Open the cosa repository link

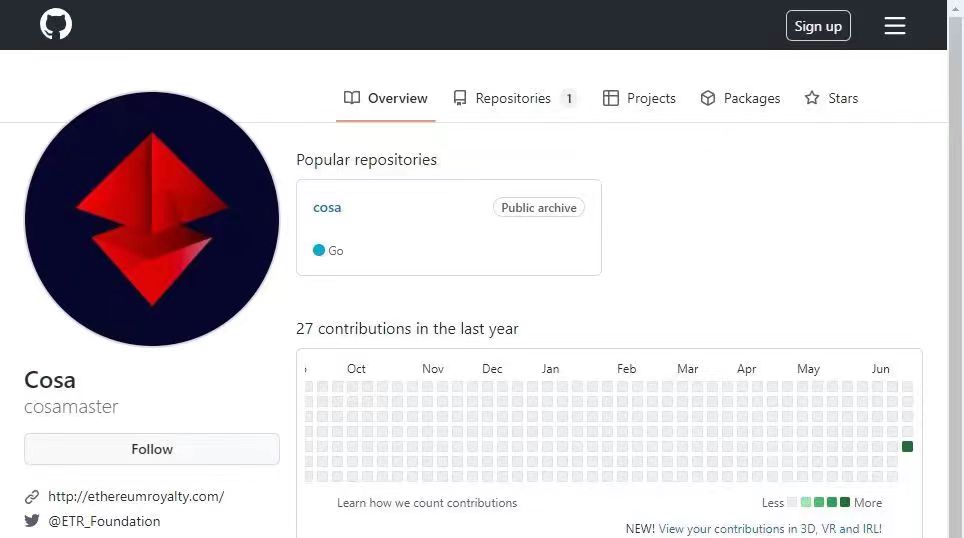click(327, 208)
